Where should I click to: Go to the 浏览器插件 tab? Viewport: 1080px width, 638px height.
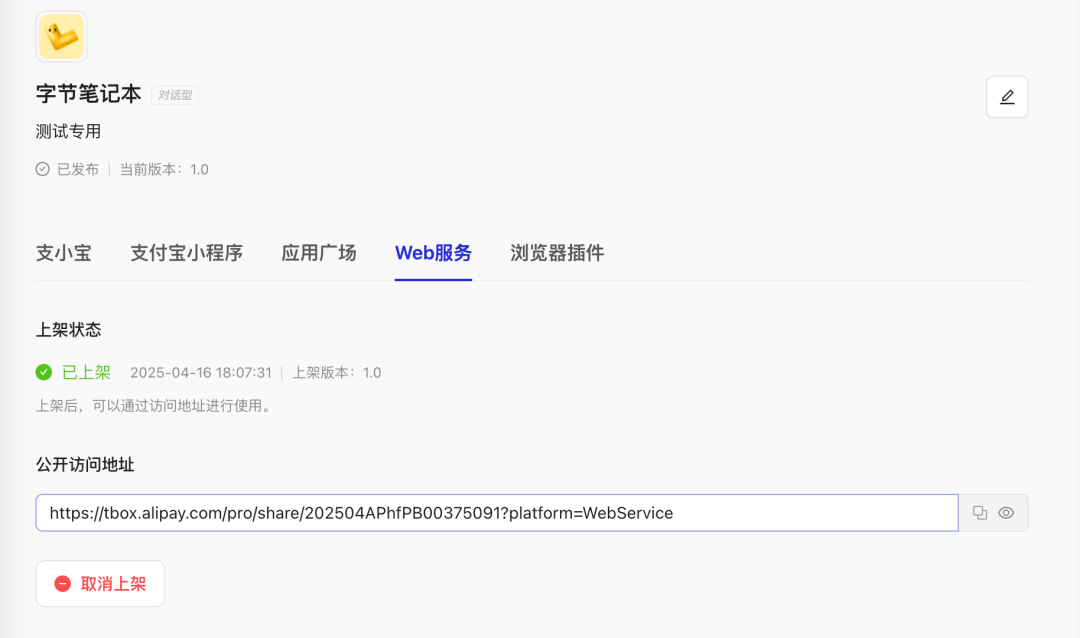click(x=557, y=253)
